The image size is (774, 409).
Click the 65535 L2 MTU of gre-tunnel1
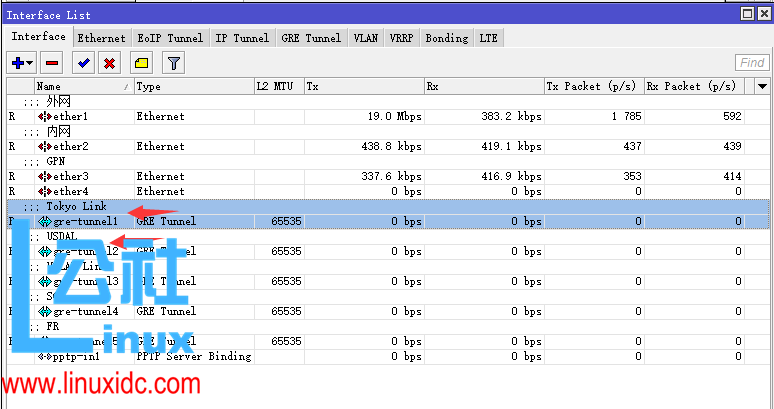[x=286, y=222]
